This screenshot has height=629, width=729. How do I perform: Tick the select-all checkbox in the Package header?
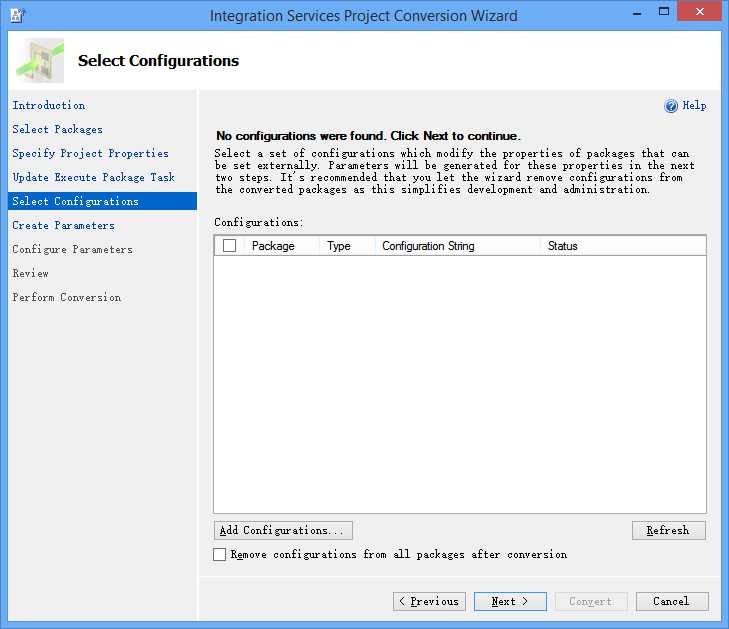(x=229, y=245)
